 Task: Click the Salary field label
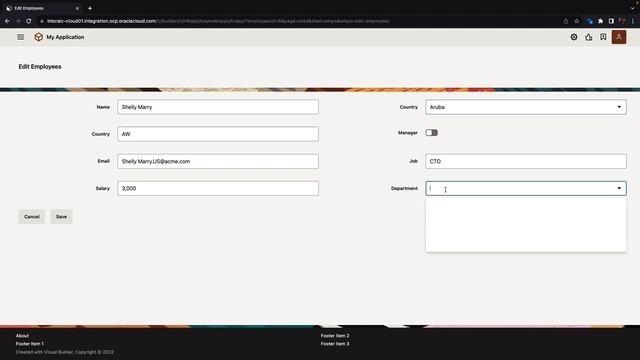pyautogui.click(x=103, y=188)
